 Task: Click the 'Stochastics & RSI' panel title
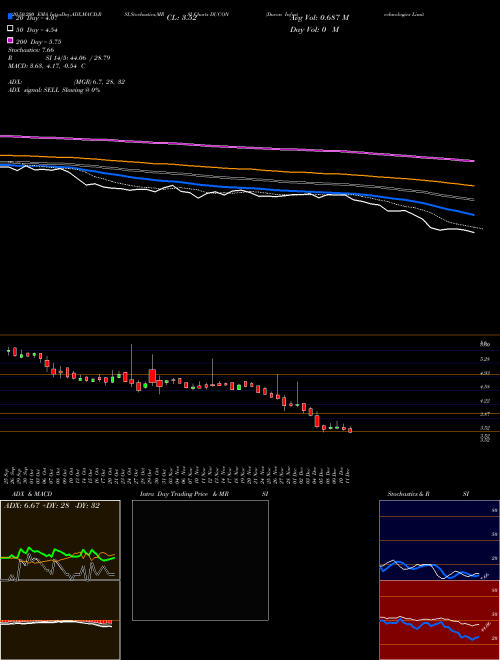[x=428, y=494]
